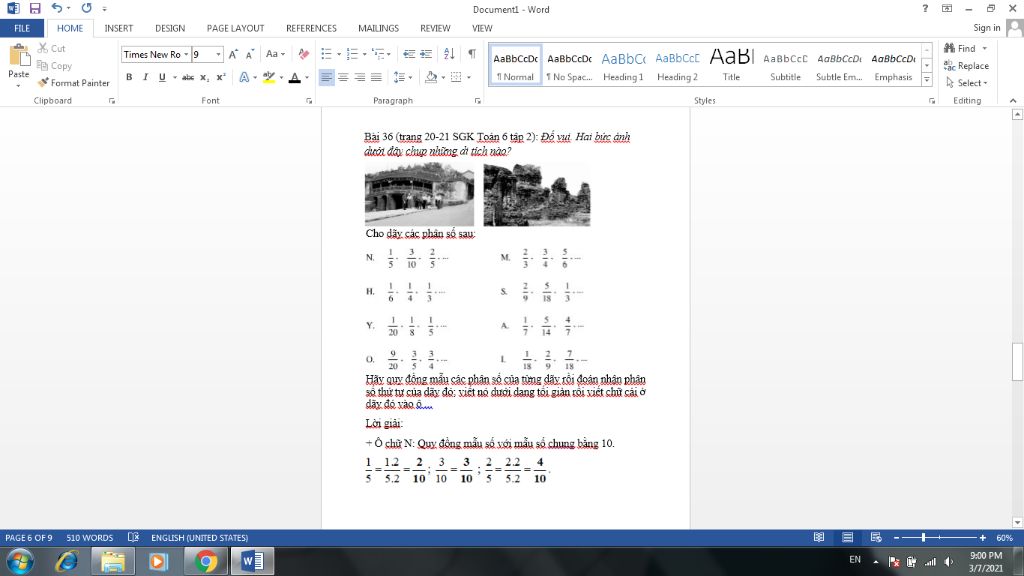
Task: Increase paragraph indent
Action: coord(426,54)
